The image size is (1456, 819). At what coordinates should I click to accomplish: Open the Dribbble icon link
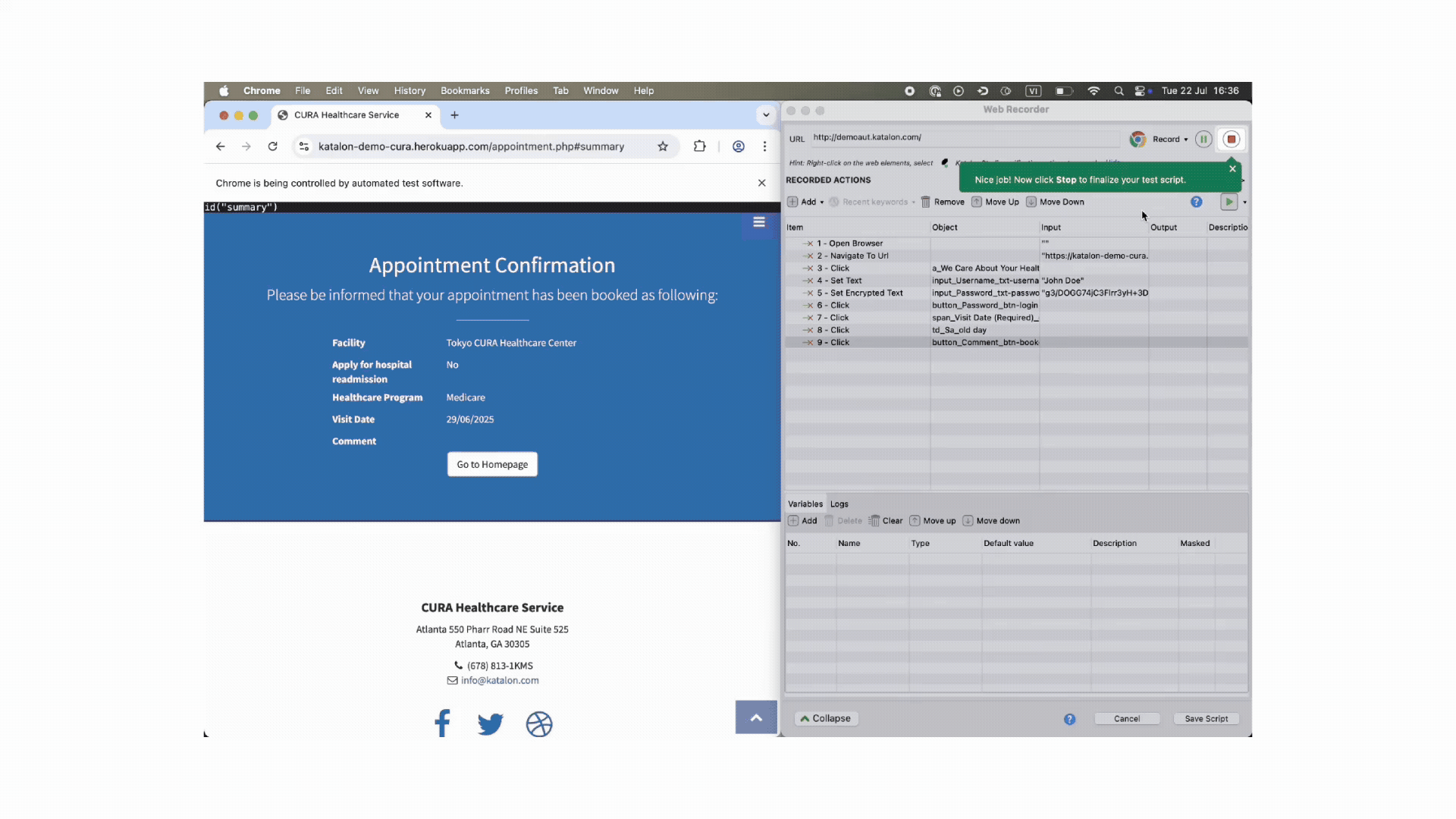coord(539,724)
